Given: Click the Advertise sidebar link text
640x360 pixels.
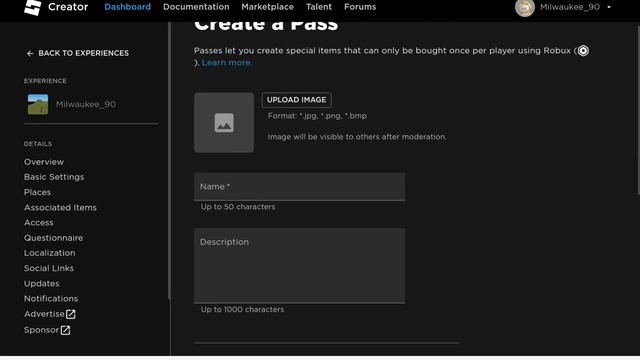Looking at the screenshot, I should [44, 314].
